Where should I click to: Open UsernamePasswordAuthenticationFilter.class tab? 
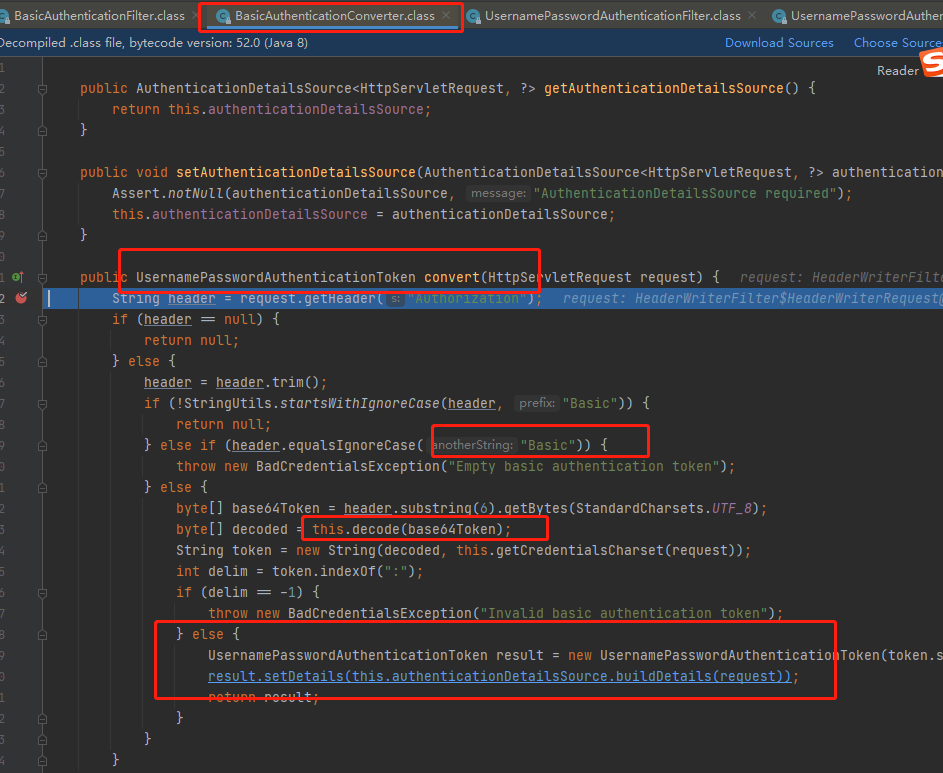pos(612,16)
